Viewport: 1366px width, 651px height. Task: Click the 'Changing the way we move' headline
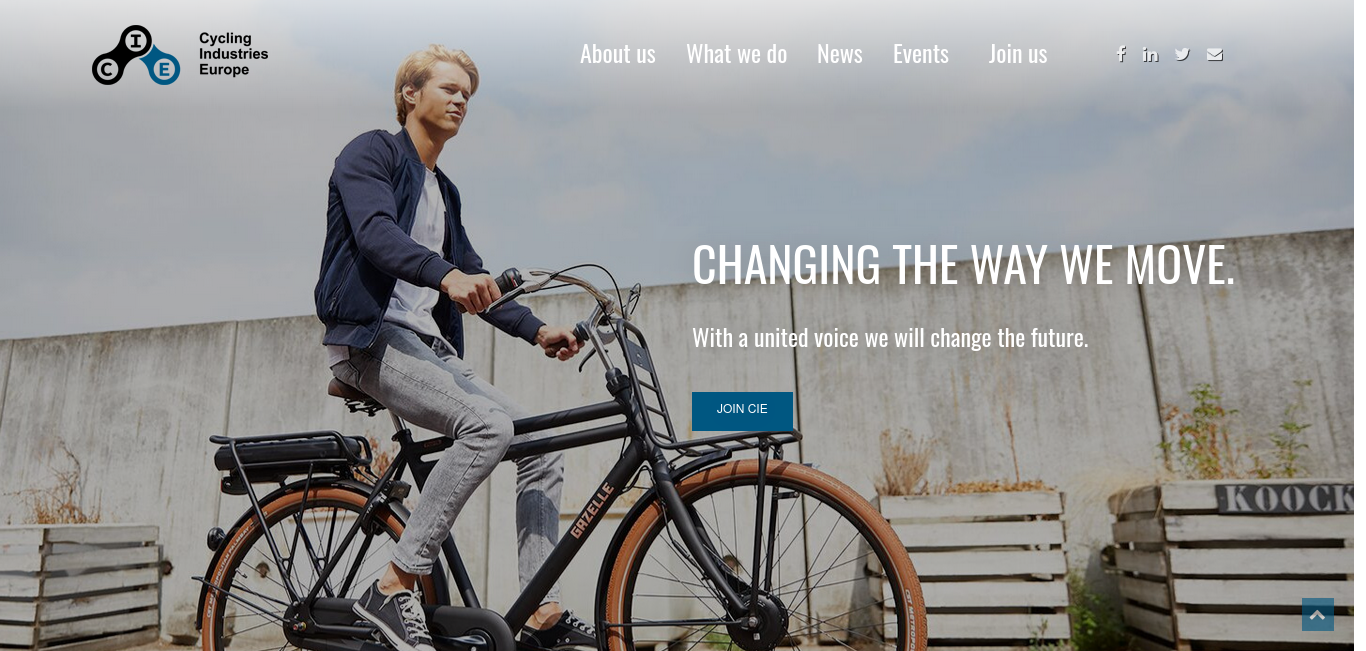tap(964, 265)
